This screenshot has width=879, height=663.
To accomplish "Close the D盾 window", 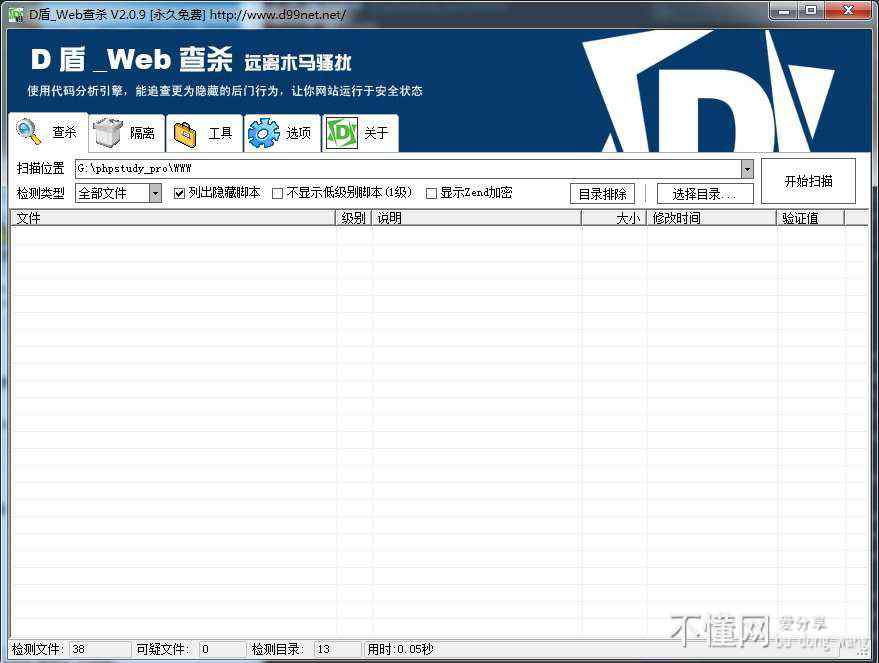I will [848, 11].
